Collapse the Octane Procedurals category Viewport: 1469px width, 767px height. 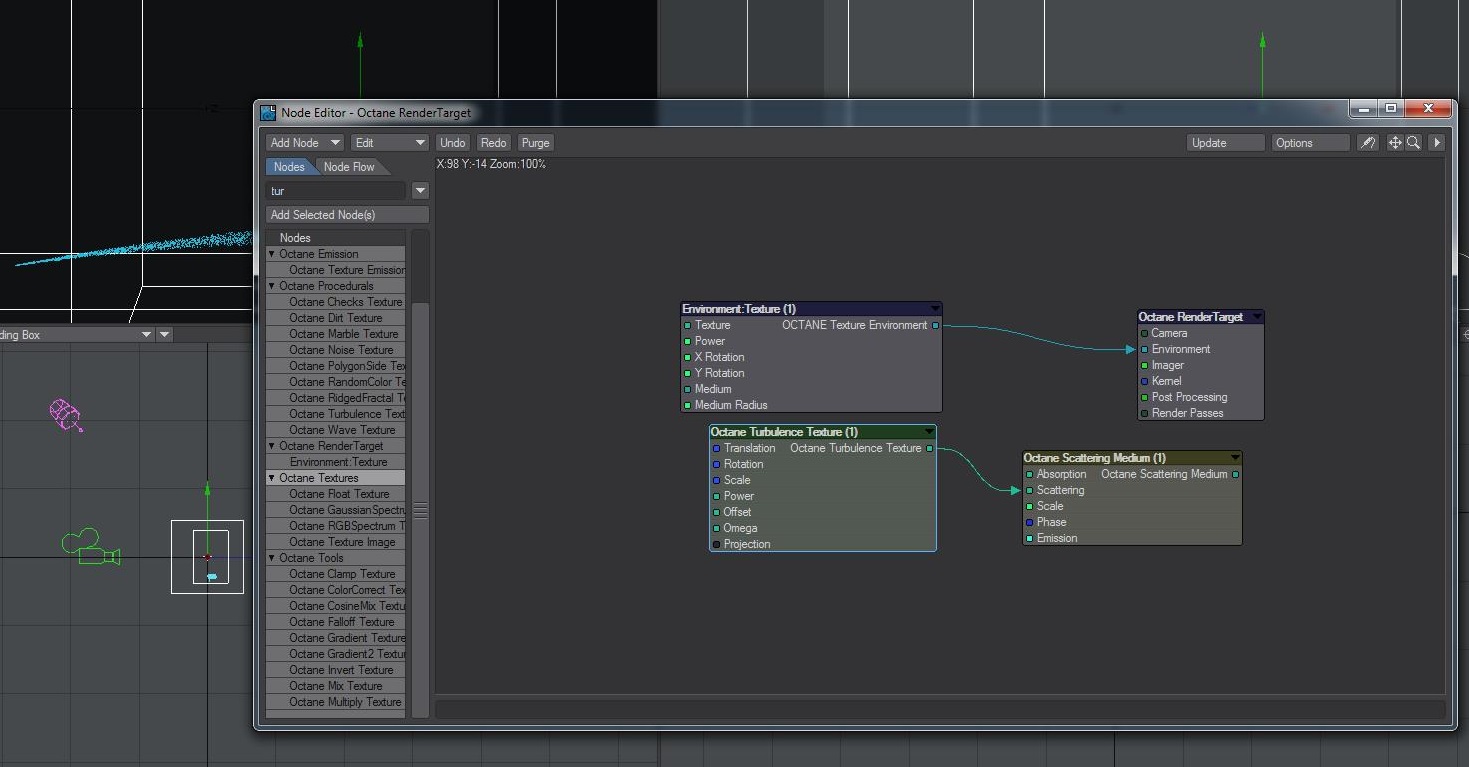coord(271,286)
